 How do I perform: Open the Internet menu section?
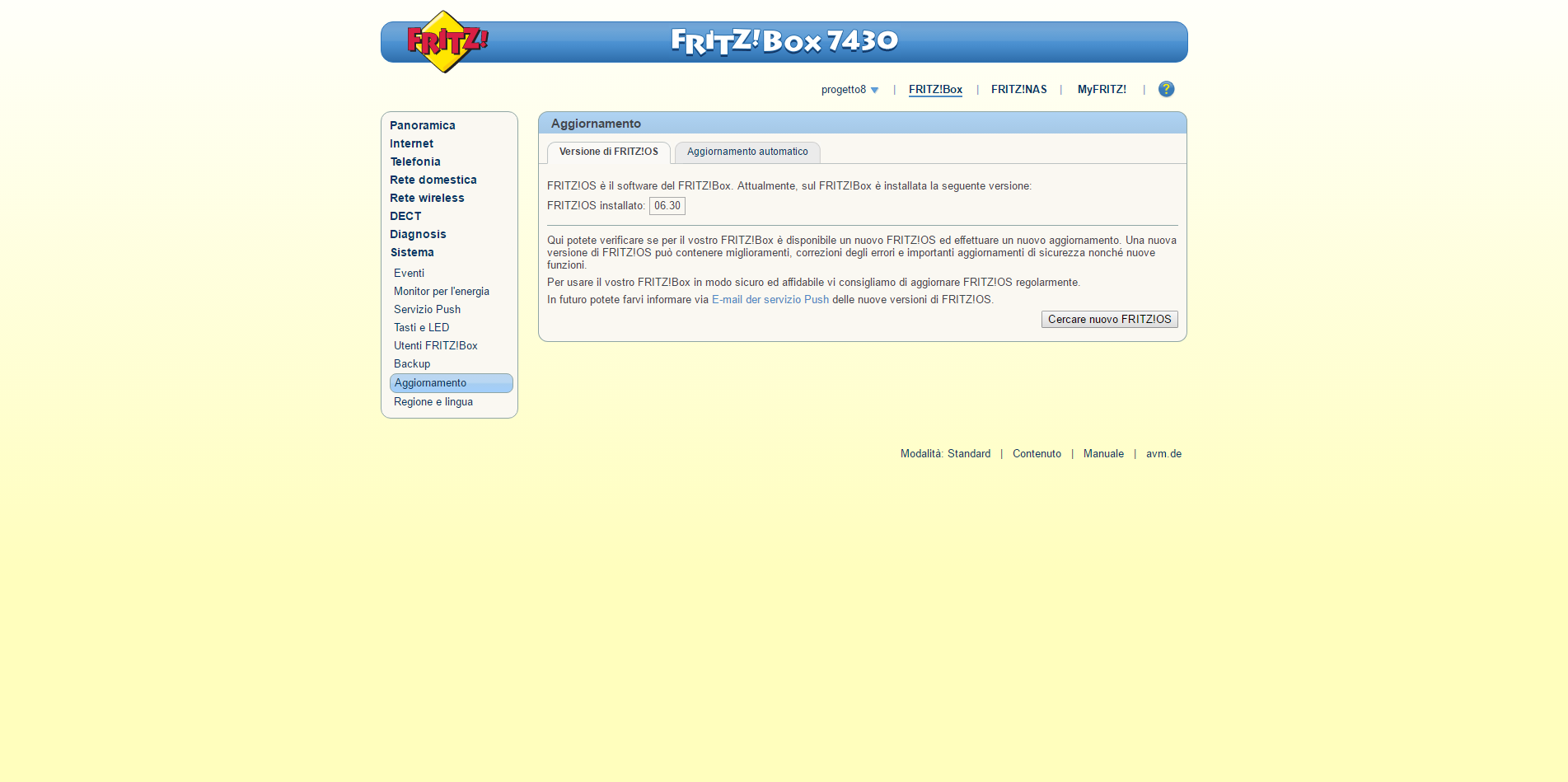(x=411, y=143)
